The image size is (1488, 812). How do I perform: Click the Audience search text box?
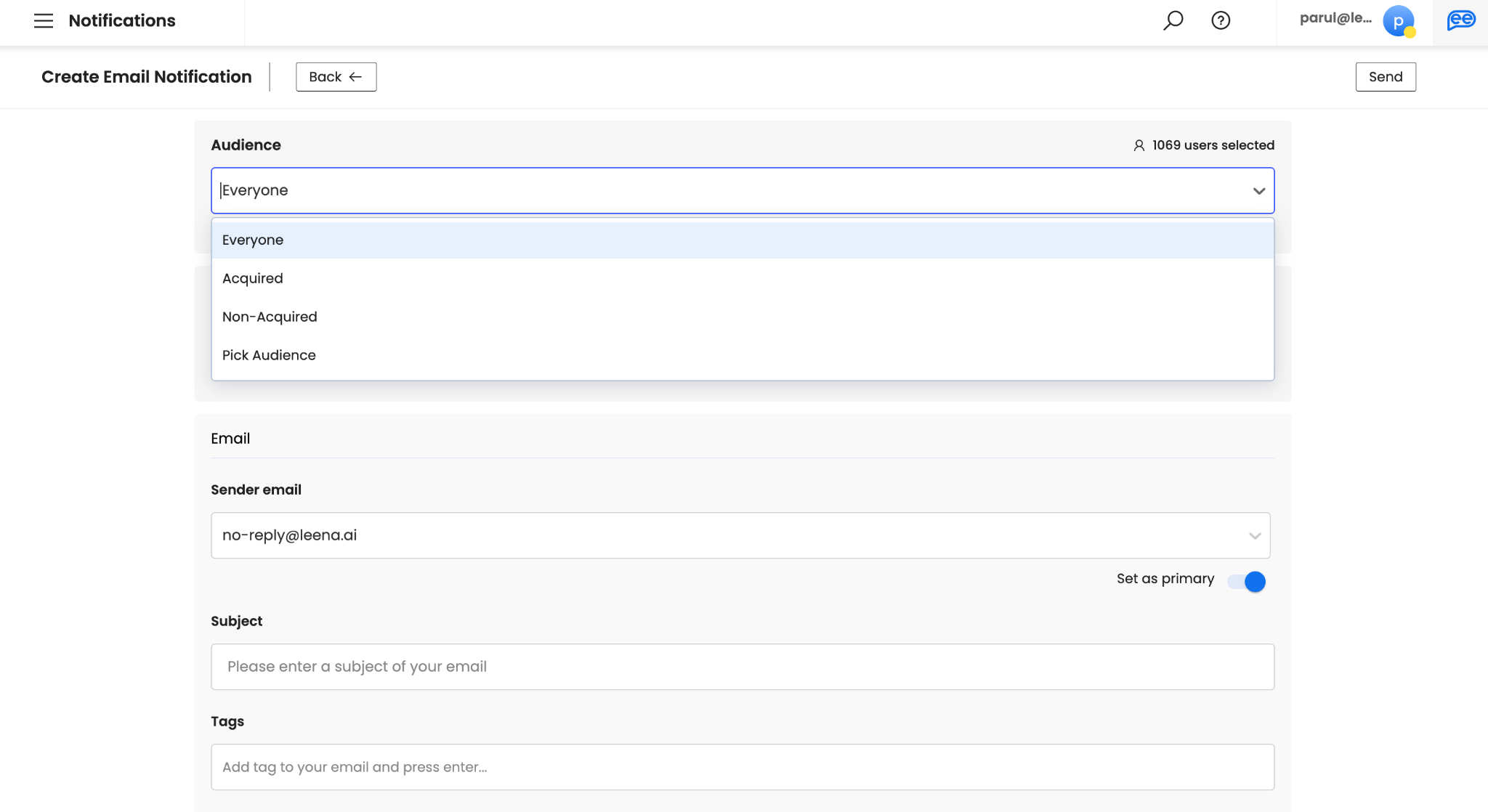(727, 190)
